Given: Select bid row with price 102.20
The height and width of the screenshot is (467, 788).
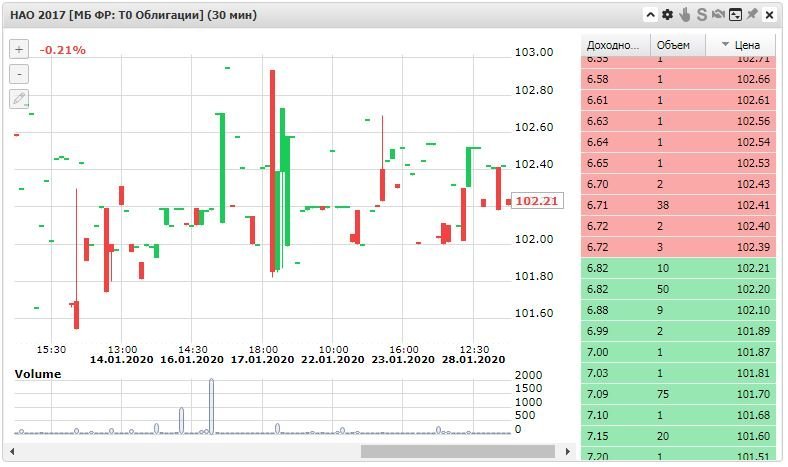Looking at the screenshot, I should (x=679, y=289).
